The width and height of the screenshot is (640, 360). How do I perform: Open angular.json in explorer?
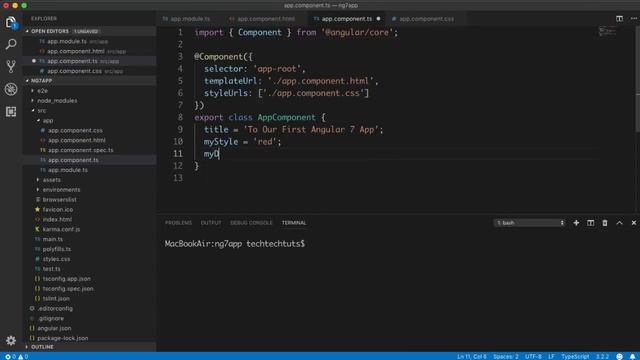click(54, 328)
